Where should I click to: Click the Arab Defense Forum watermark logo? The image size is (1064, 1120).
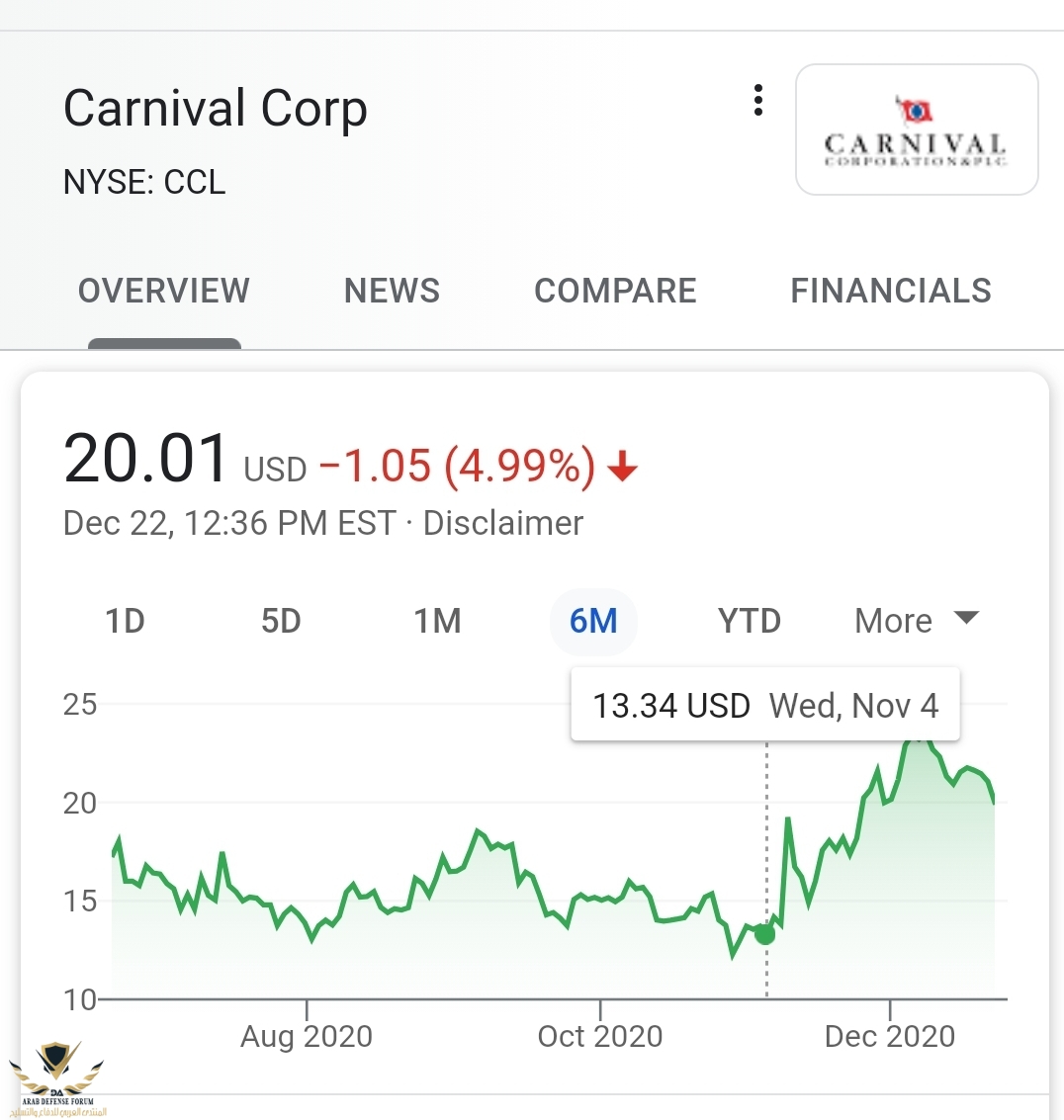pyautogui.click(x=57, y=1079)
